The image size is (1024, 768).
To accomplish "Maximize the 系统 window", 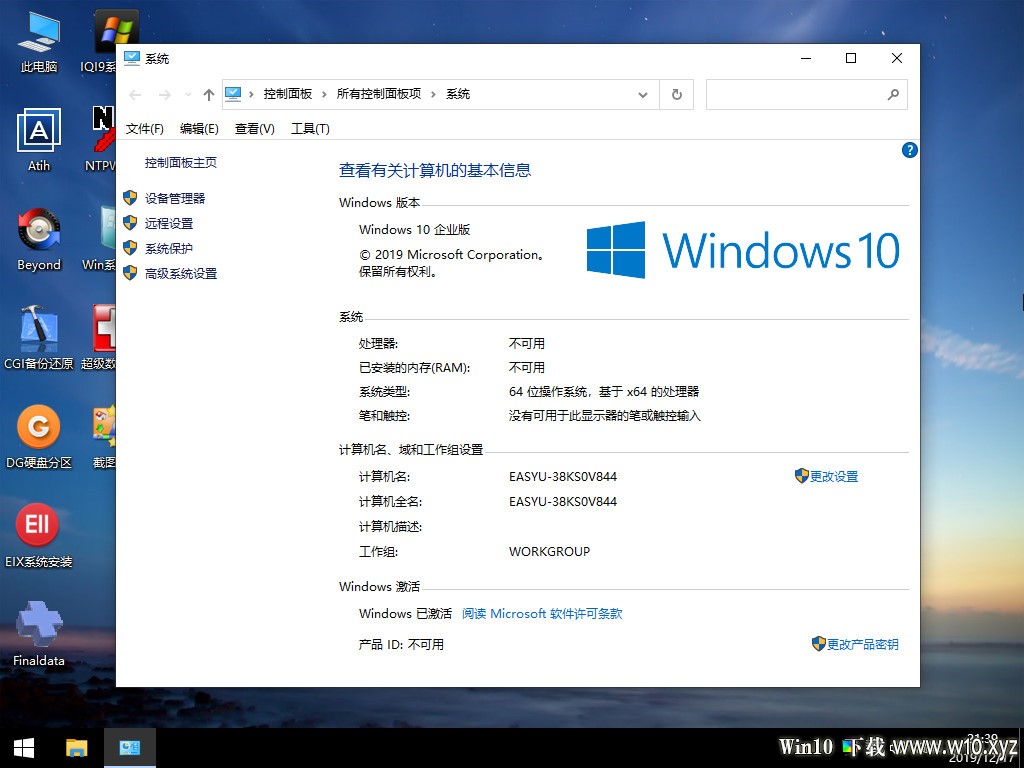I will (851, 58).
